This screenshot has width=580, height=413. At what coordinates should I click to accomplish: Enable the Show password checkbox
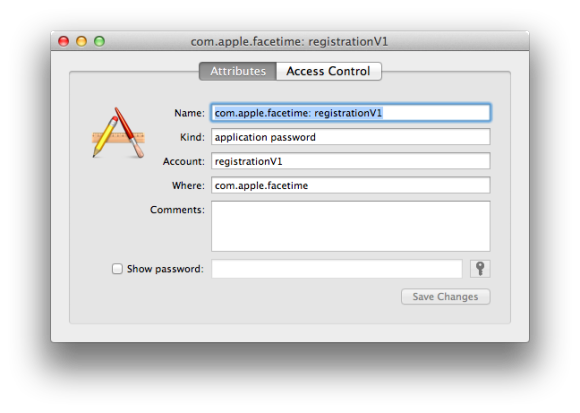117,269
